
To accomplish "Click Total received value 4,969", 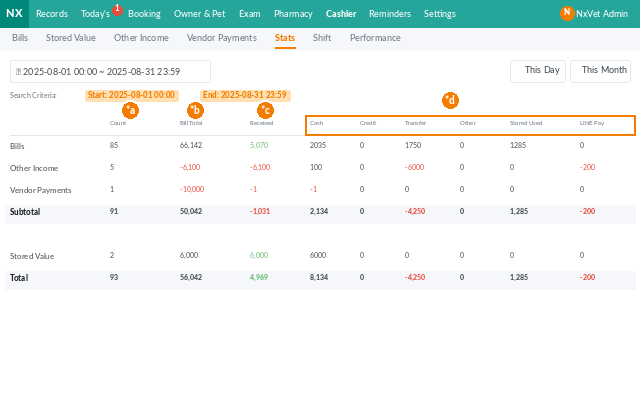I will click(x=259, y=278).
